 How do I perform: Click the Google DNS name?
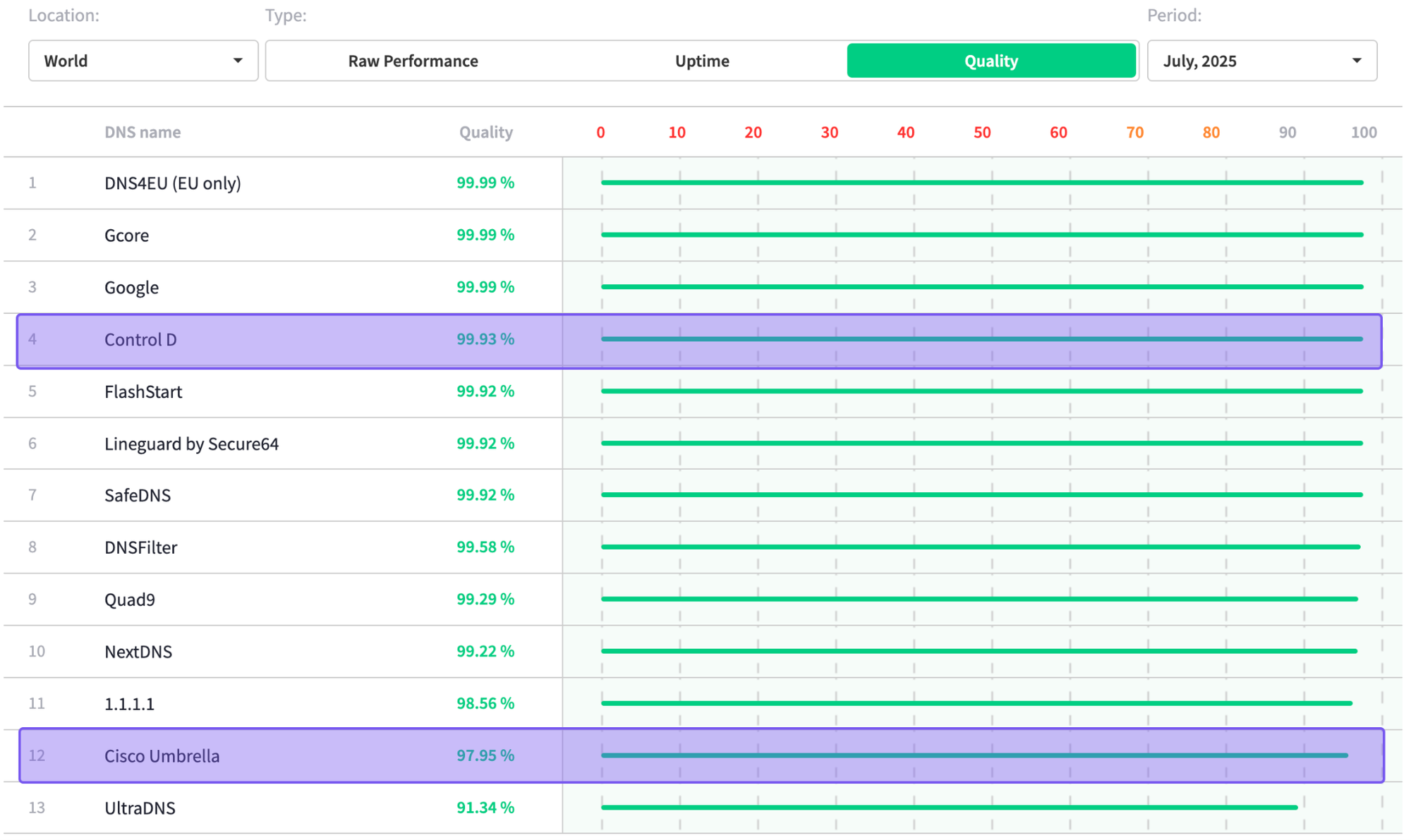pyautogui.click(x=131, y=288)
